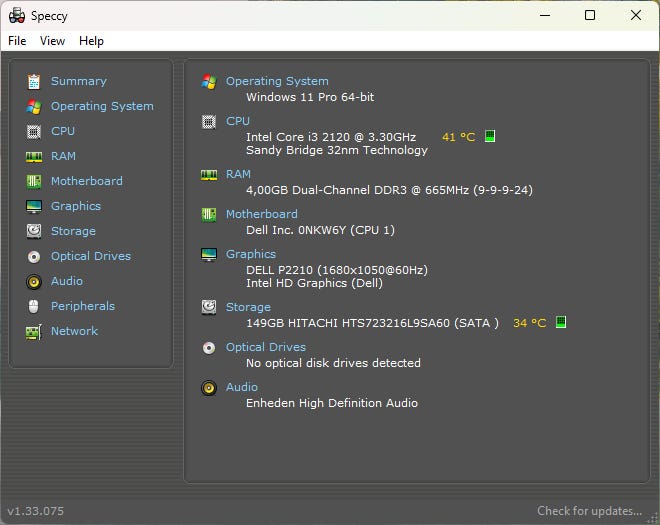Click the CPU heading link in summary
This screenshot has height=525, width=660.
pyautogui.click(x=238, y=121)
